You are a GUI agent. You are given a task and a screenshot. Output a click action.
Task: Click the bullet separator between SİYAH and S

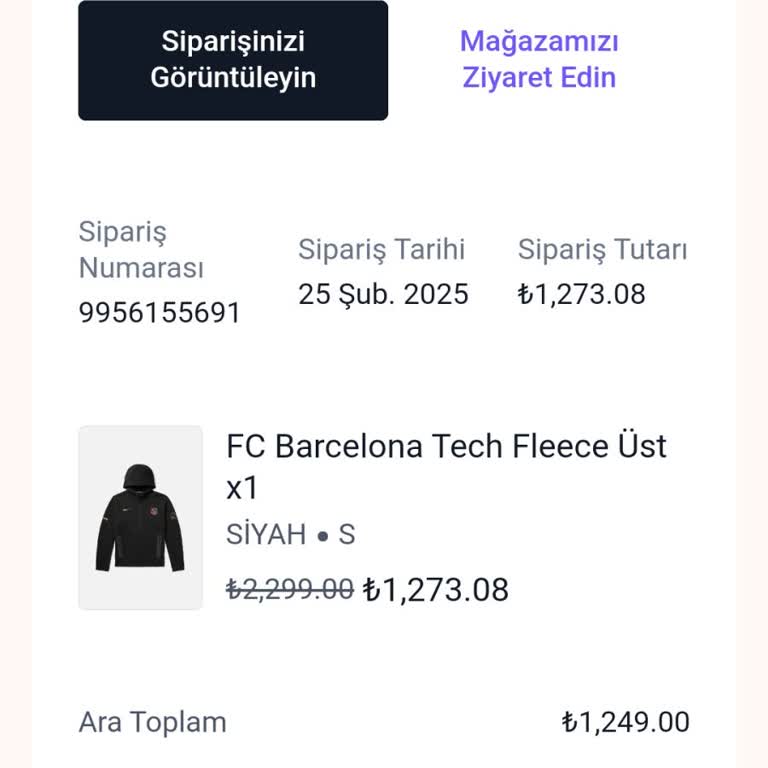point(322,536)
